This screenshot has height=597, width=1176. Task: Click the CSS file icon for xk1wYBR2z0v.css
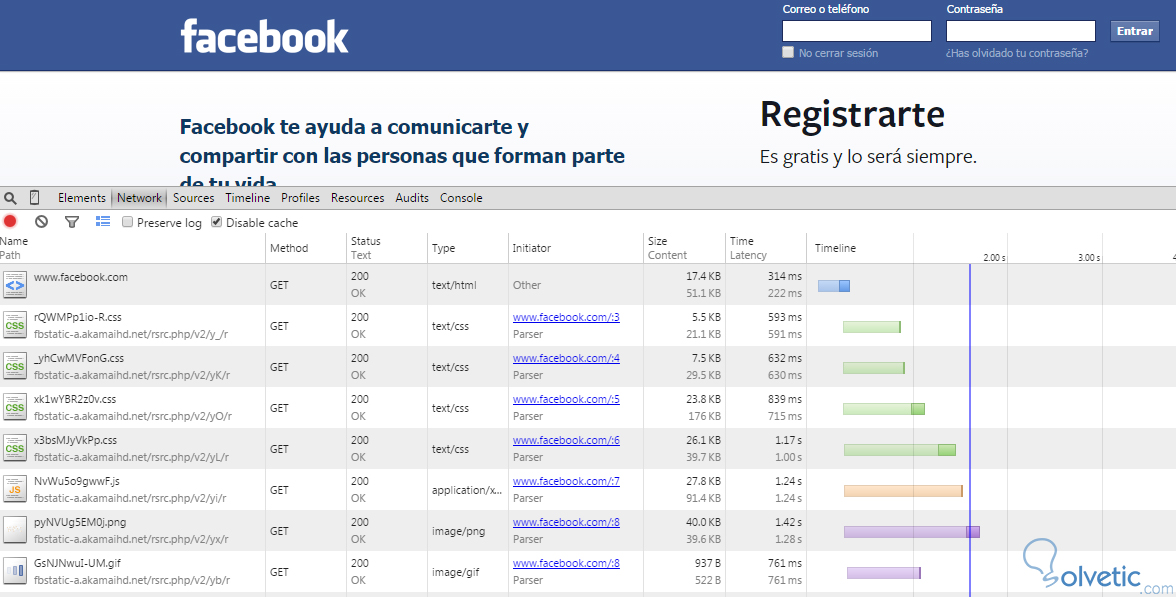[14, 408]
